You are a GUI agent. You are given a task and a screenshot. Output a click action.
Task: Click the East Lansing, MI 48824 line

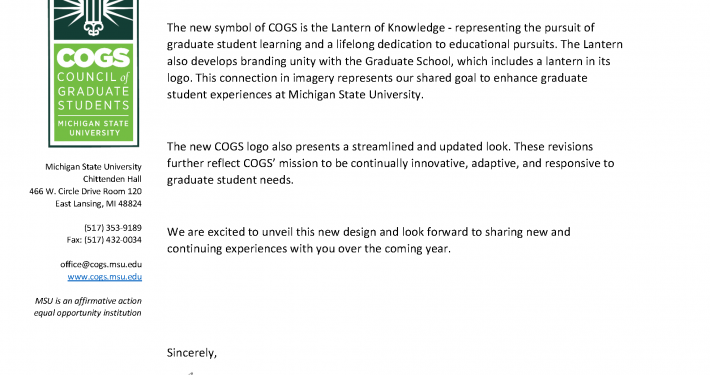coord(99,204)
